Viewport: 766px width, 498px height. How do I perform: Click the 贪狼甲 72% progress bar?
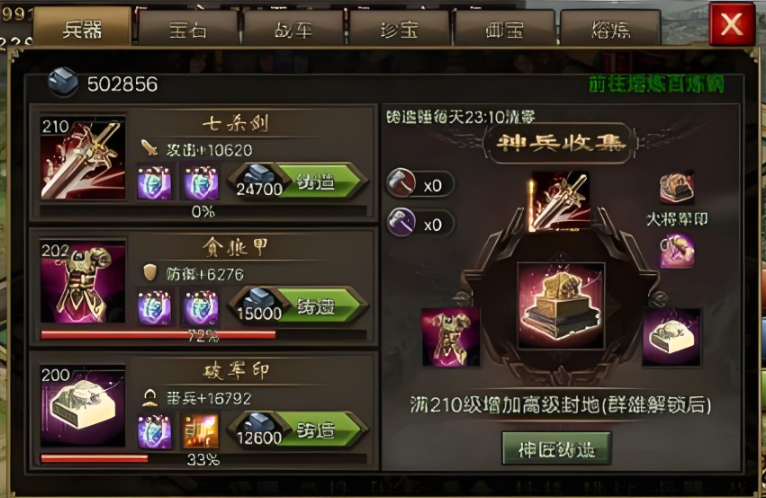(x=203, y=335)
